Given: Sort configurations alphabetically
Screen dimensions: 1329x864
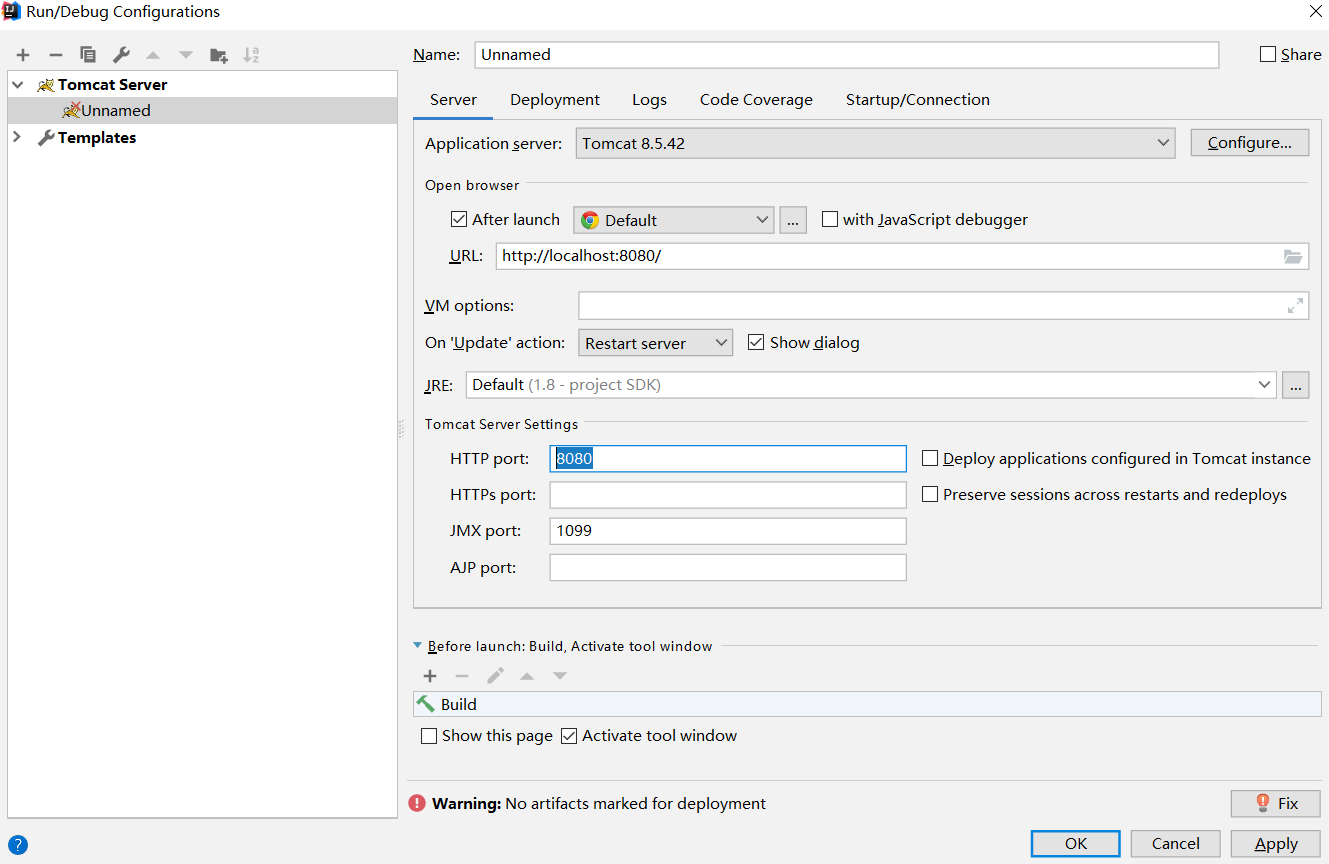Looking at the screenshot, I should tap(251, 55).
